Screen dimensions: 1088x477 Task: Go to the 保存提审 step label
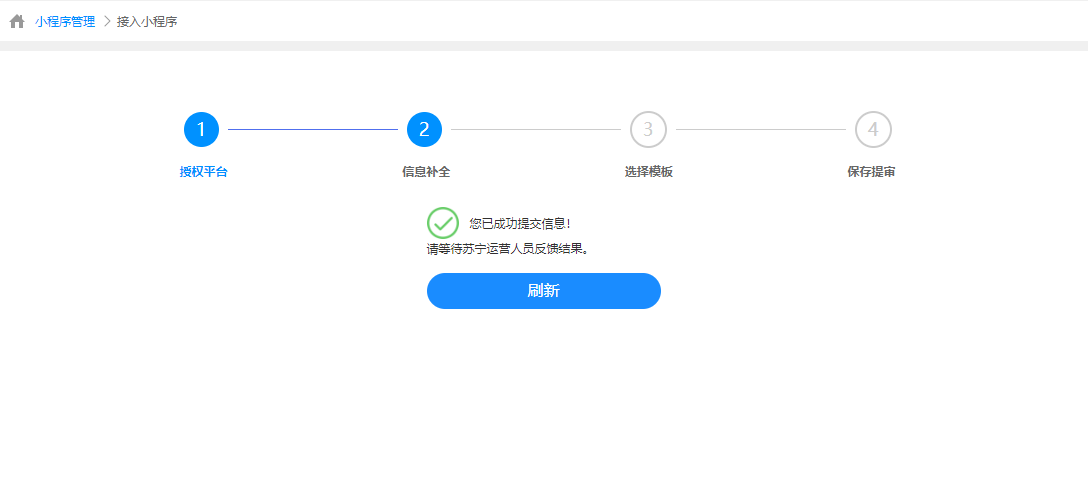tap(871, 172)
